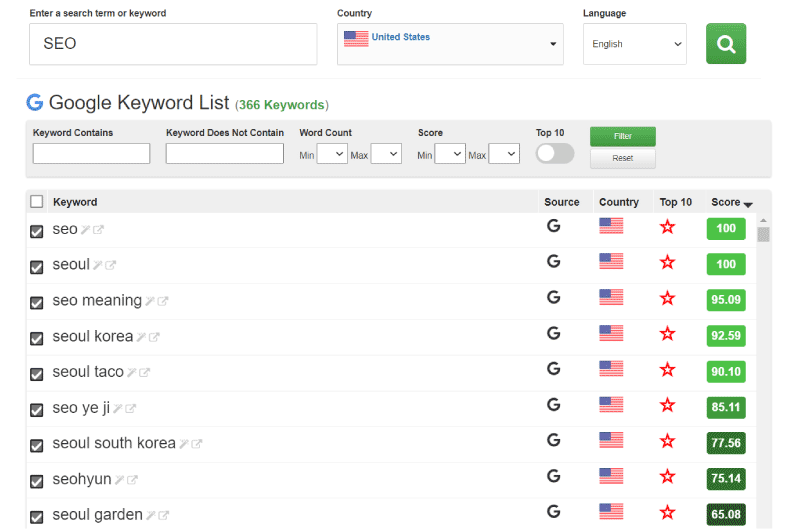Open external link for seo meaning
Screen dimensions: 800x530
tap(163, 301)
